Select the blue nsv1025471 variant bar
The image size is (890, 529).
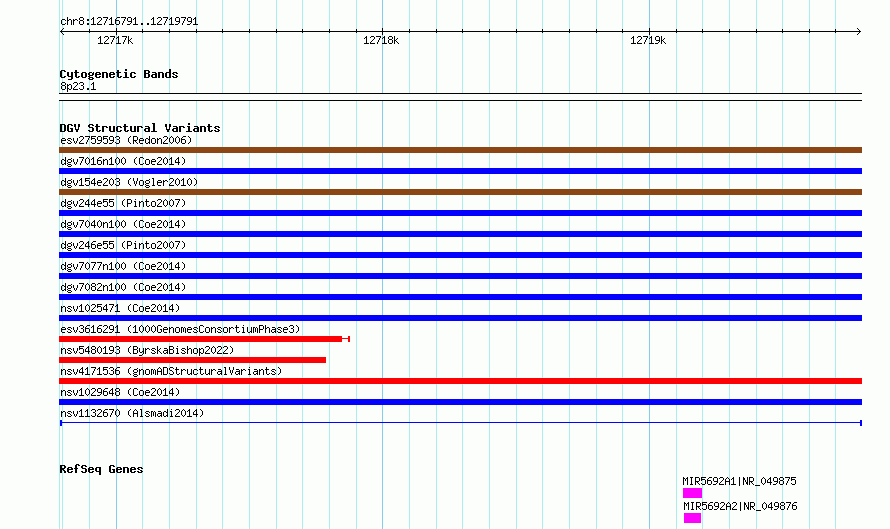(460, 318)
